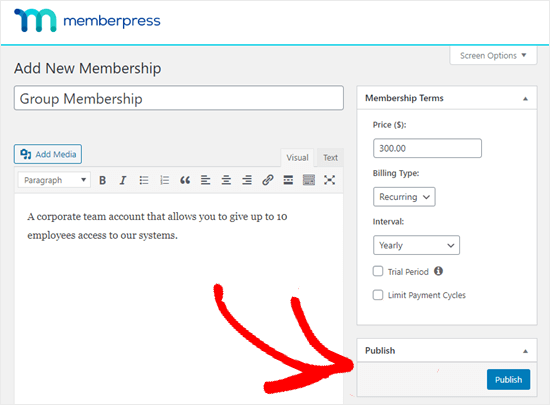Switch to the Text editor tab

(x=330, y=157)
